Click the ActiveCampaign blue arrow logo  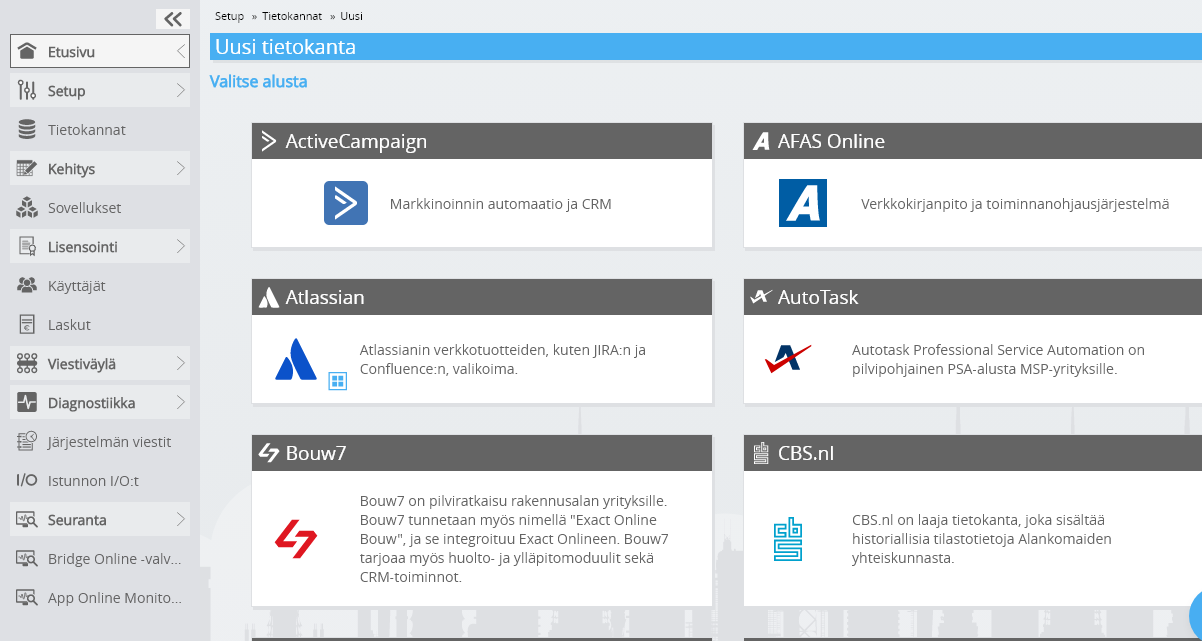tap(346, 203)
